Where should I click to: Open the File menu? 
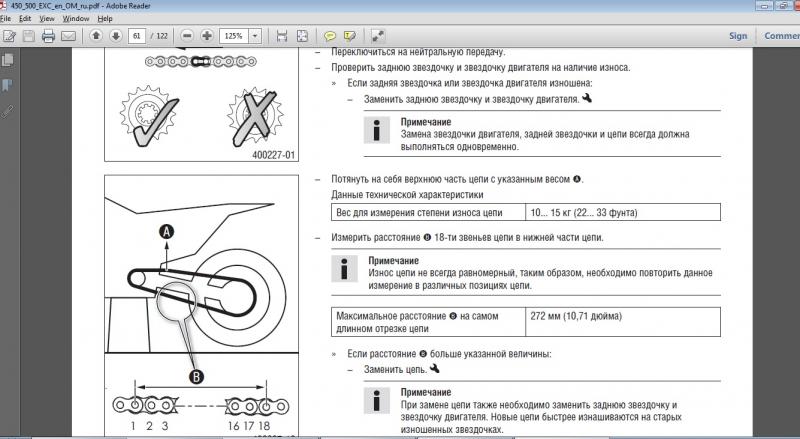point(5,18)
